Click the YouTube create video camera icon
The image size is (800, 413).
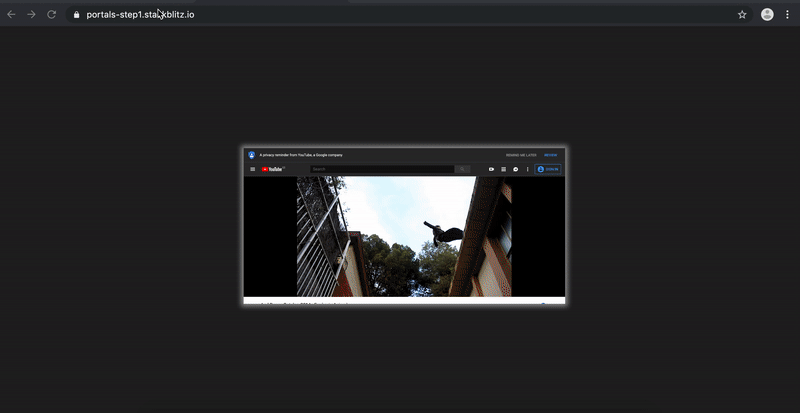491,169
